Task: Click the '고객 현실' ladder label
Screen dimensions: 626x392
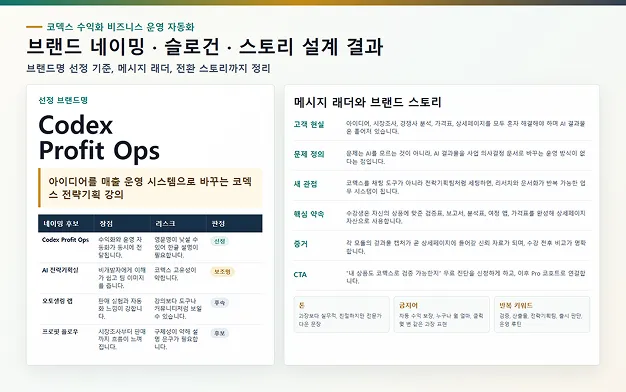Action: point(309,125)
